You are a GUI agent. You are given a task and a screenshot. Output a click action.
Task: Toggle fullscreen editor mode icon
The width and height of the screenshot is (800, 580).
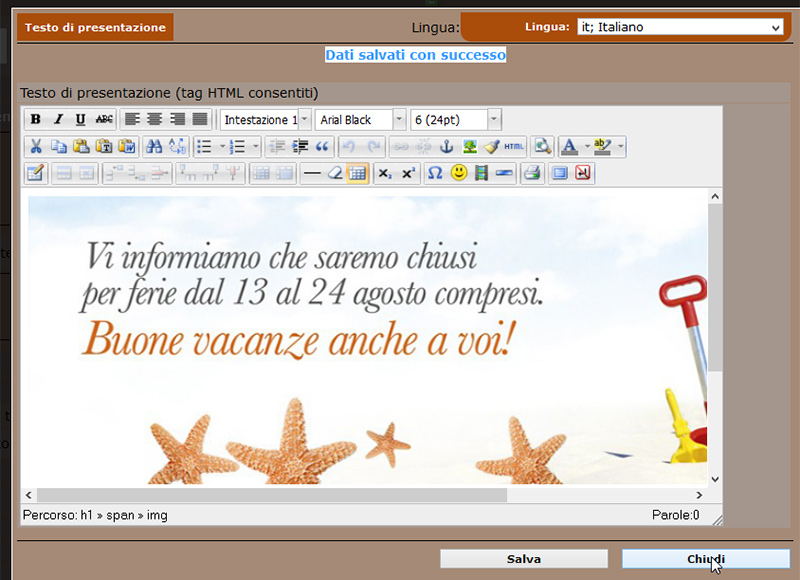pyautogui.click(x=560, y=173)
